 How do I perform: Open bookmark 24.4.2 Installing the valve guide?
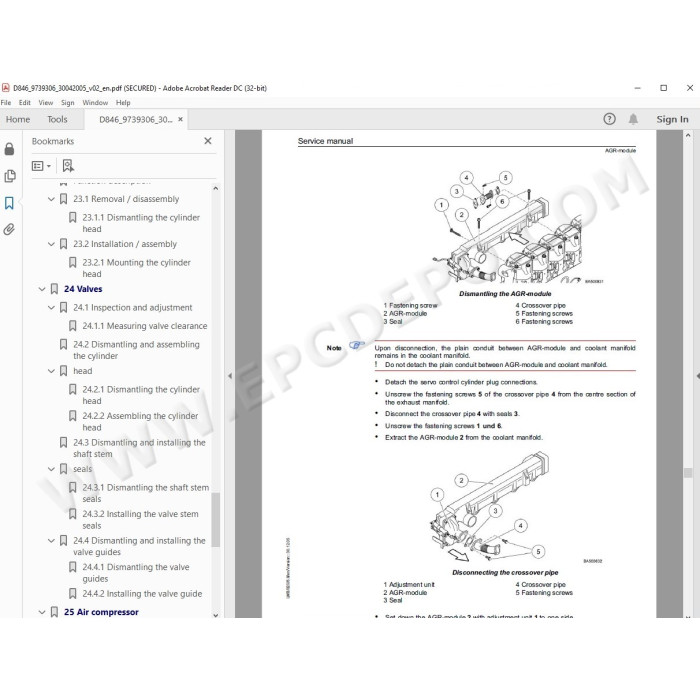pos(142,594)
